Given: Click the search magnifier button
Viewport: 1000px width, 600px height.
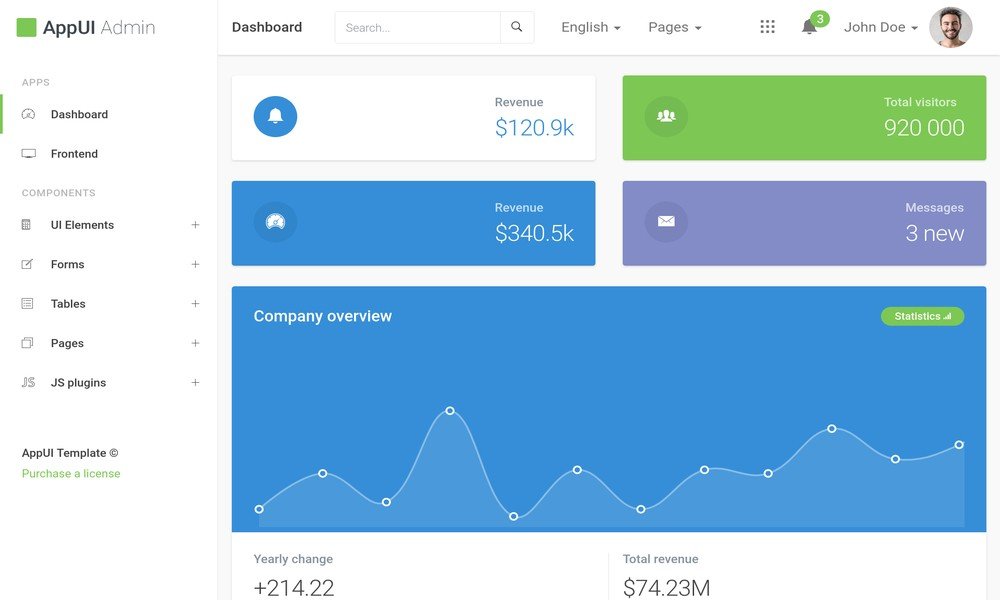Looking at the screenshot, I should coord(517,27).
